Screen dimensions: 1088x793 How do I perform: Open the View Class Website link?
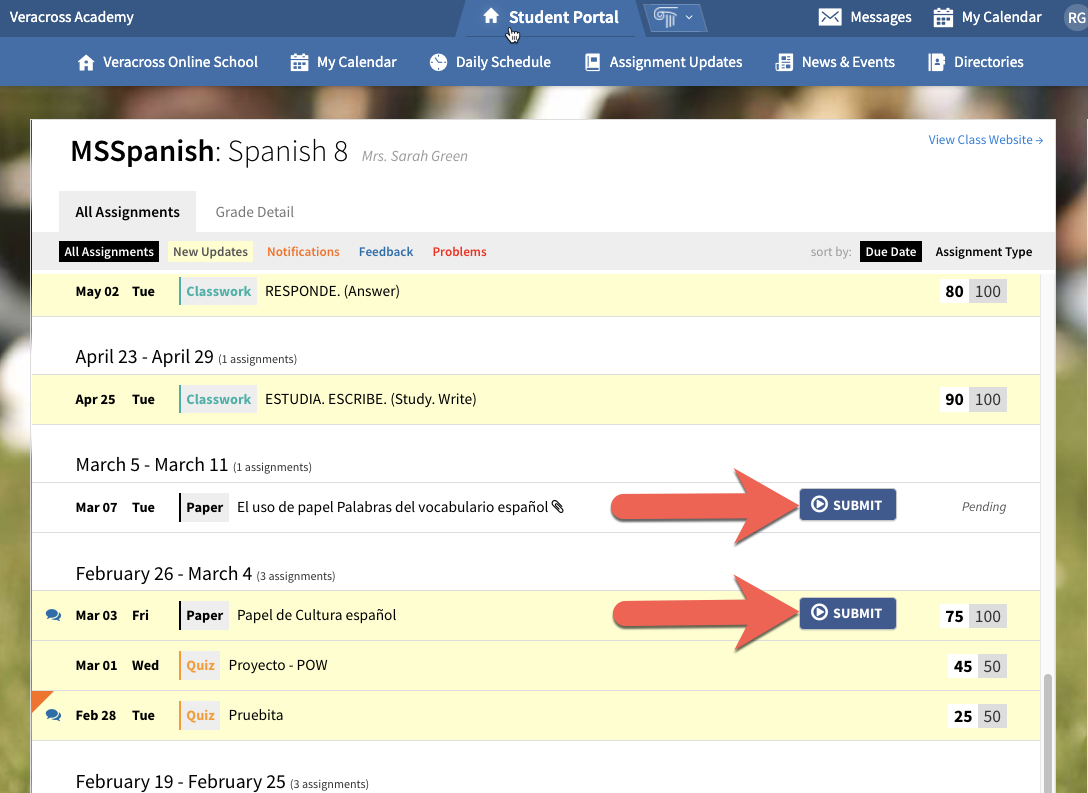984,139
